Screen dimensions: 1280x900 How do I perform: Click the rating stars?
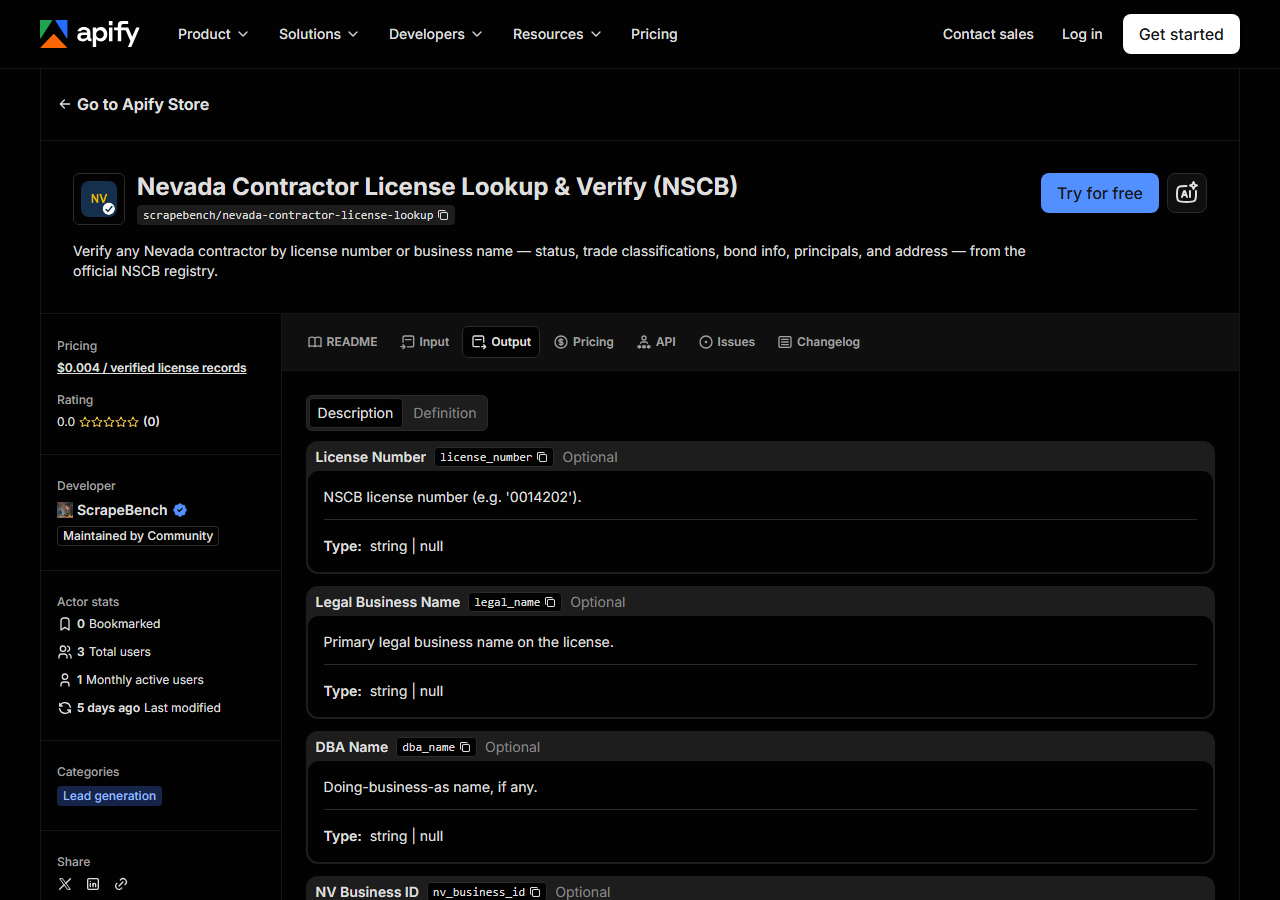pyautogui.click(x=109, y=422)
